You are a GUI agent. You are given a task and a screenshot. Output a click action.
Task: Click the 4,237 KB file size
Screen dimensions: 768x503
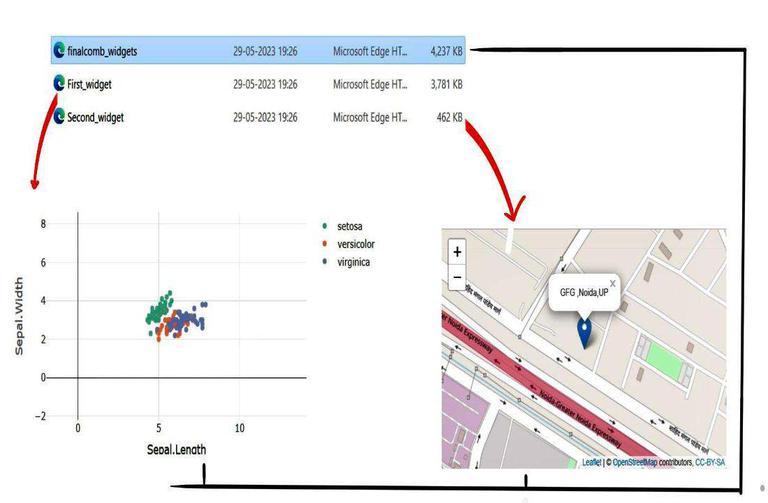coord(446,51)
